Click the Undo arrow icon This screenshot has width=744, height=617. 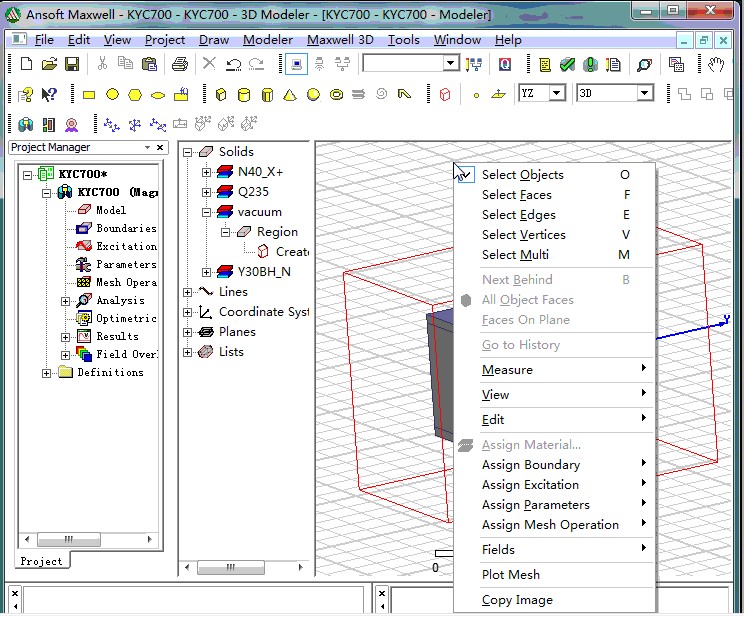tap(233, 64)
